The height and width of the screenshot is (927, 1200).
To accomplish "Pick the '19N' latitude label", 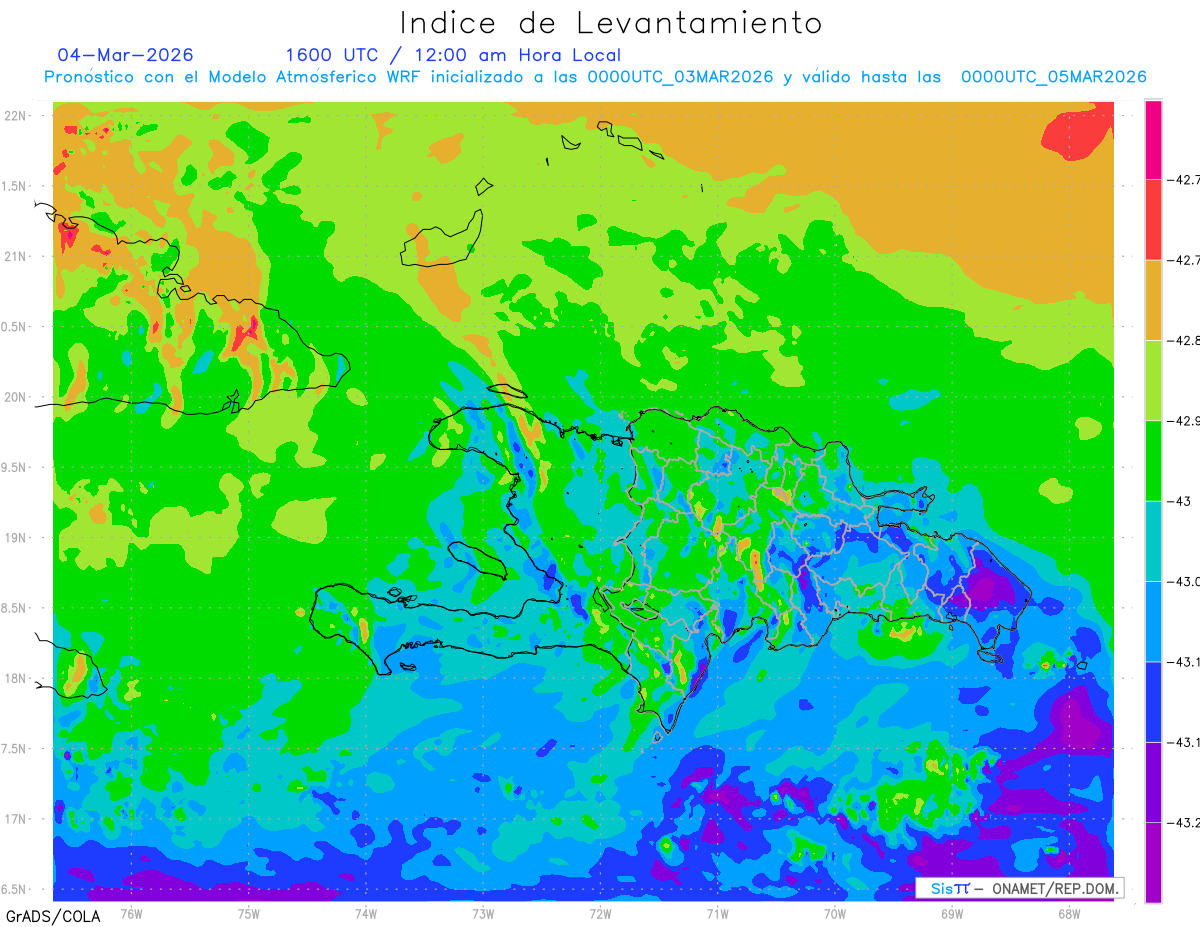I will click(15, 537).
